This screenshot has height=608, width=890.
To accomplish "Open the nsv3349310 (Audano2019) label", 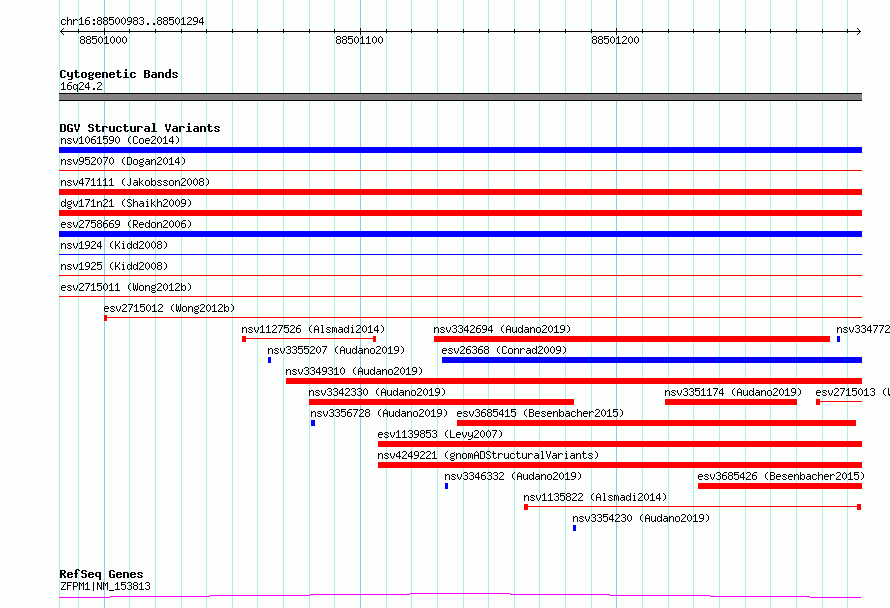I will pyautogui.click(x=354, y=371).
